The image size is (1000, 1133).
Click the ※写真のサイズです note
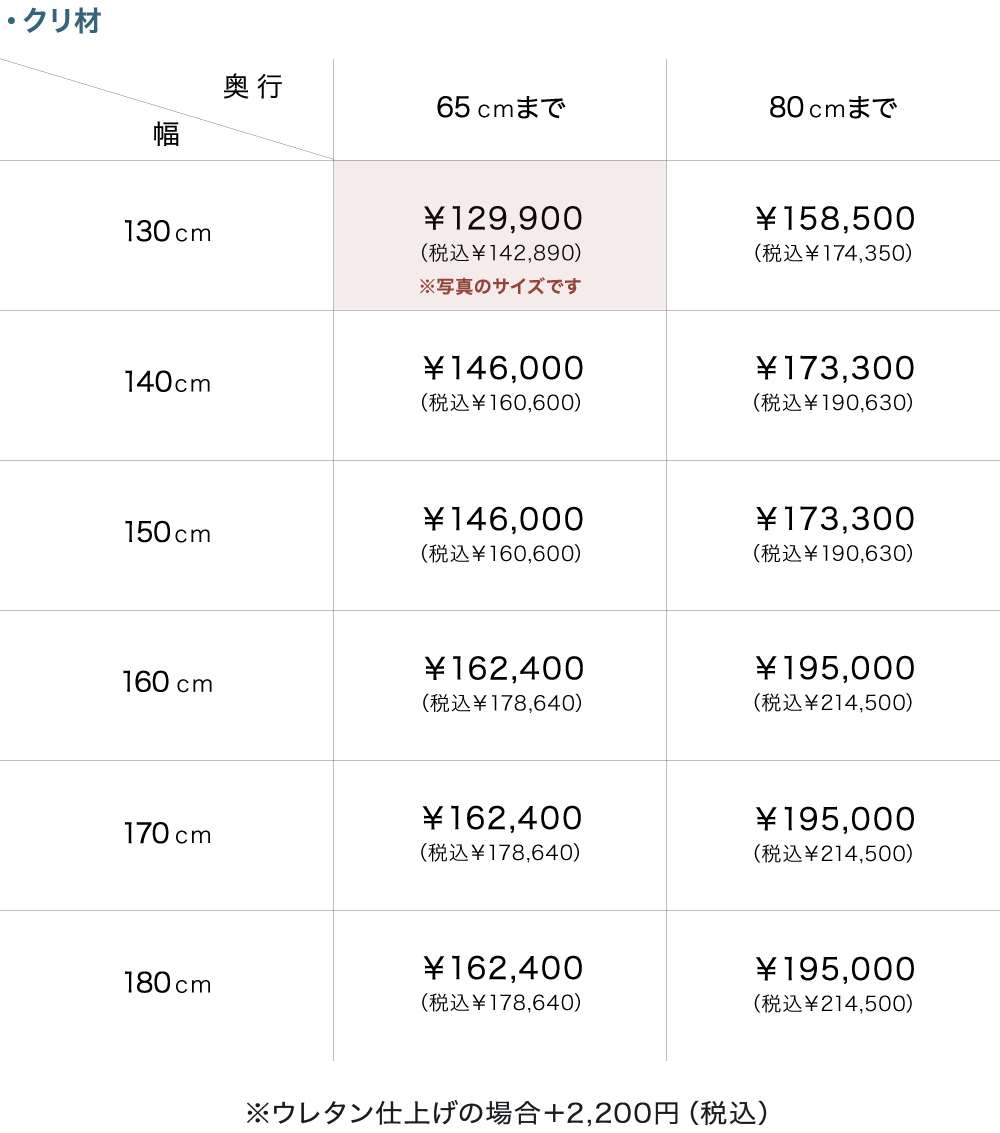(500, 287)
